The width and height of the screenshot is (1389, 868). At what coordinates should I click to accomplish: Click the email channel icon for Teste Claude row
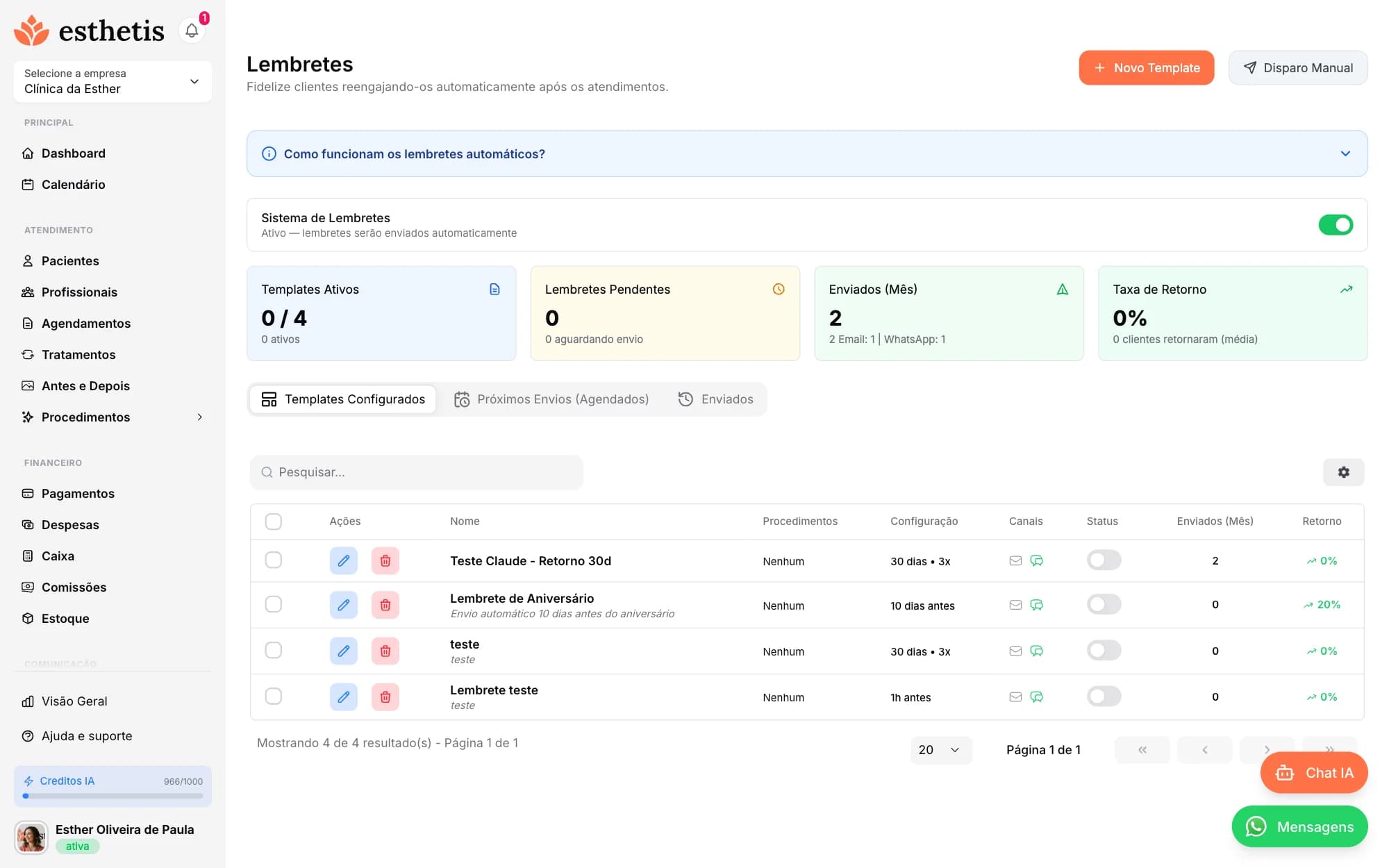(1015, 560)
